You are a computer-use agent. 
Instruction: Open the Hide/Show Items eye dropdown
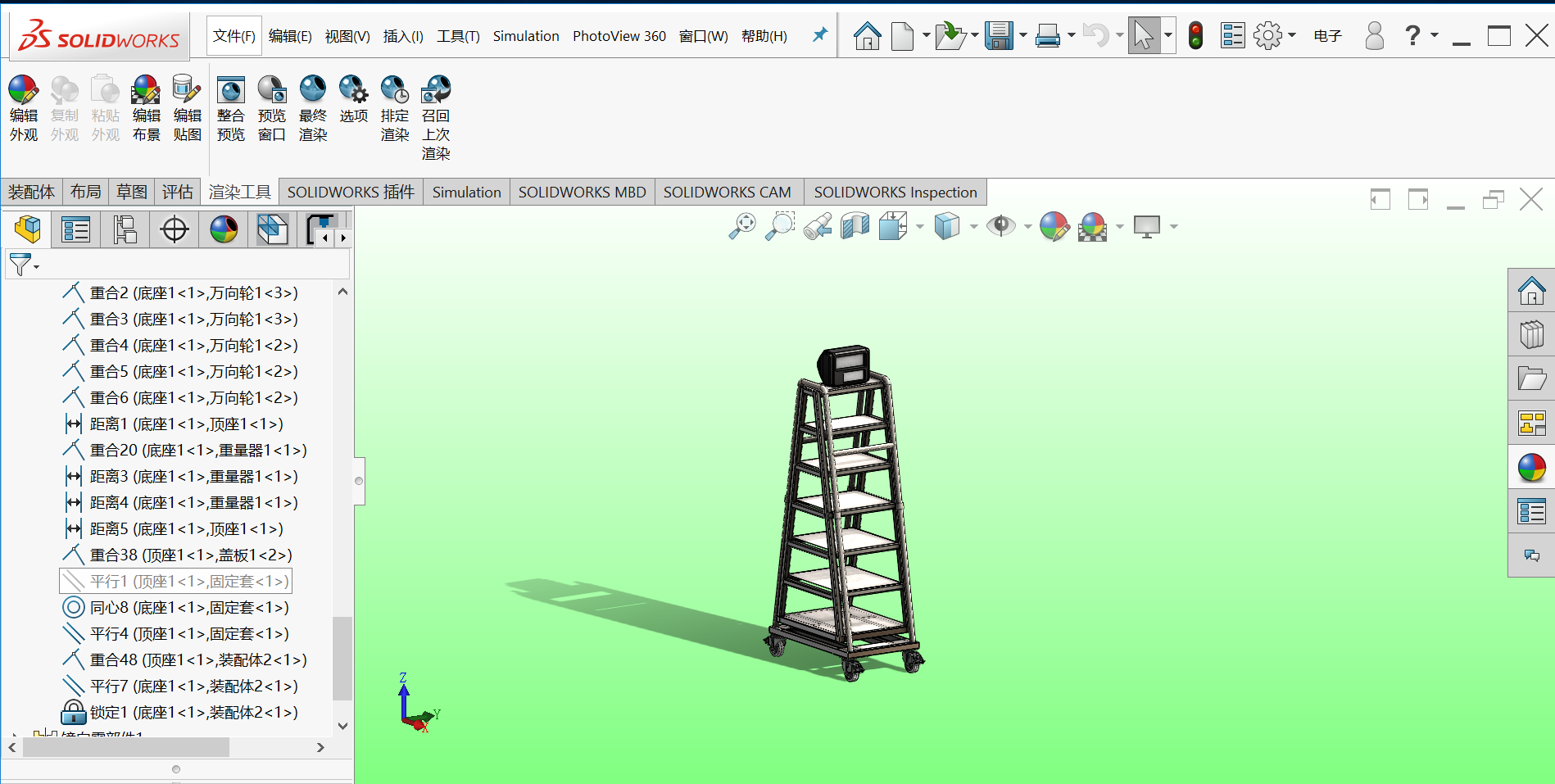point(1027,227)
